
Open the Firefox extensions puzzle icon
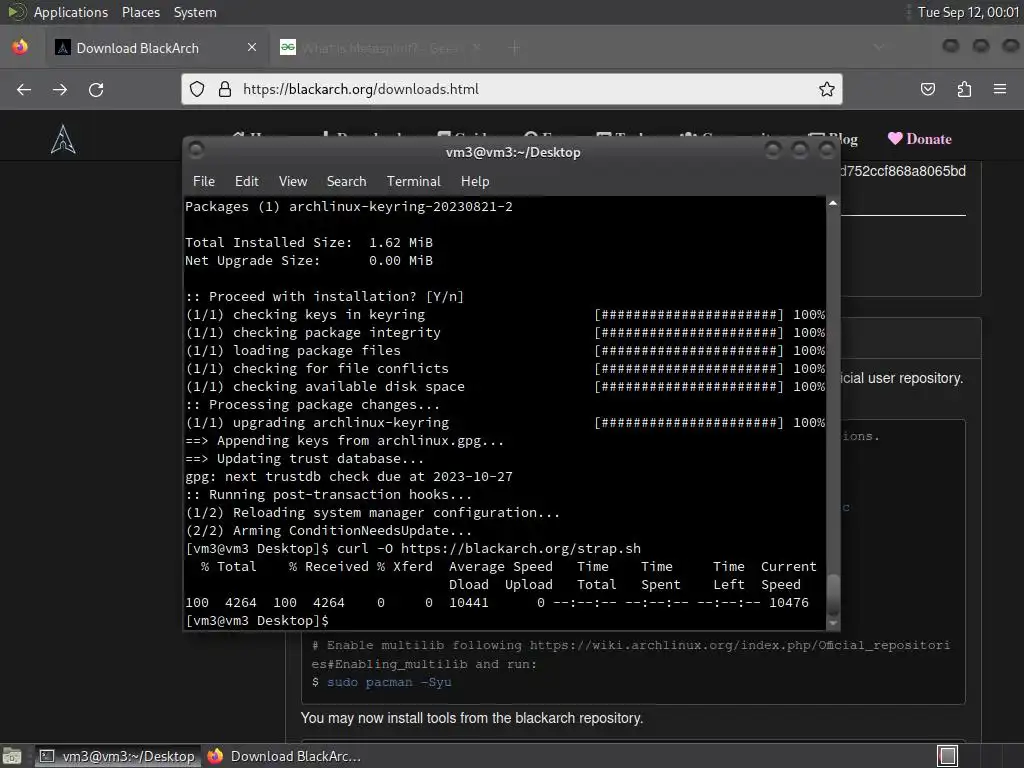964,89
